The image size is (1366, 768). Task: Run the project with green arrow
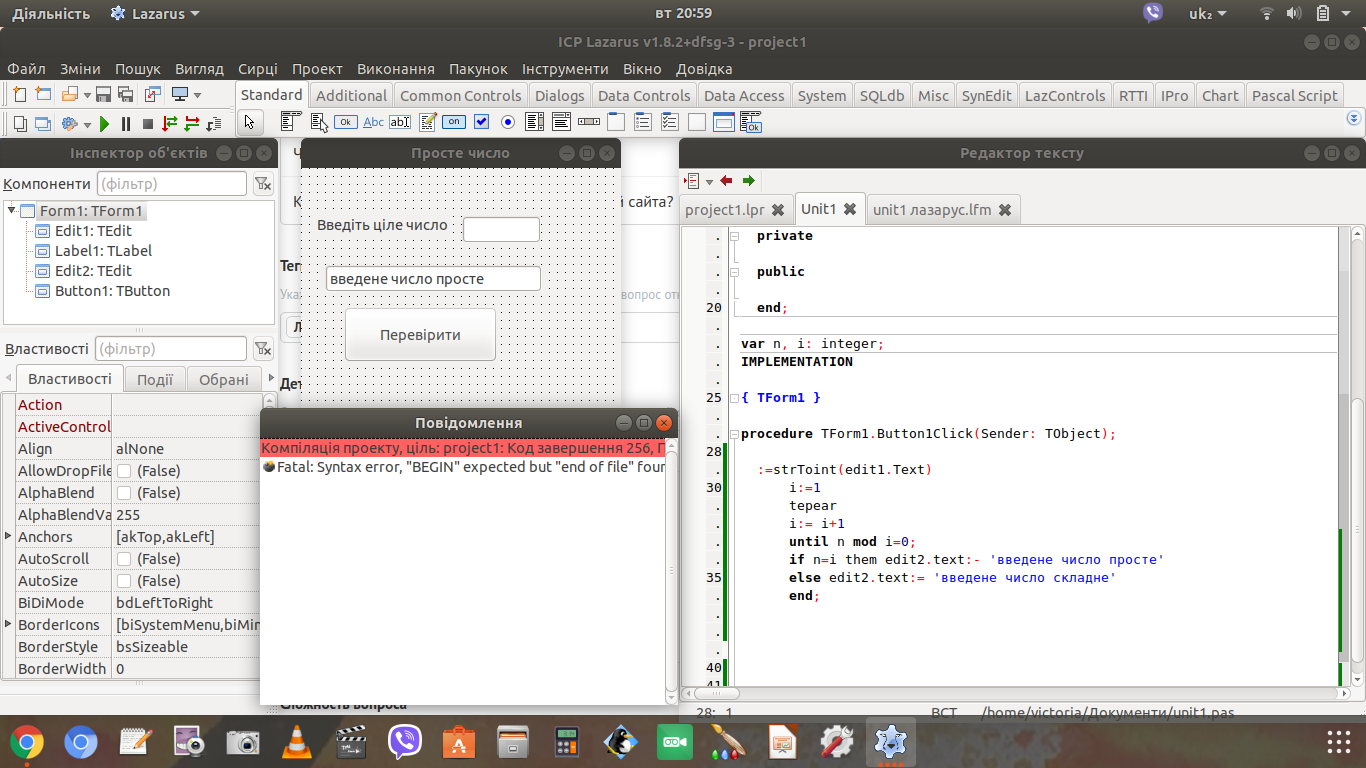point(103,124)
